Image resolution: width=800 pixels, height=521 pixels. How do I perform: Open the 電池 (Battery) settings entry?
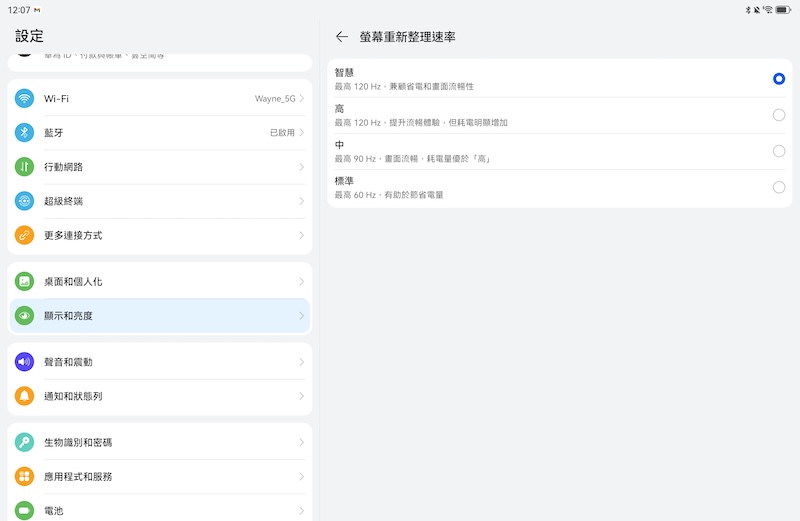(x=160, y=509)
